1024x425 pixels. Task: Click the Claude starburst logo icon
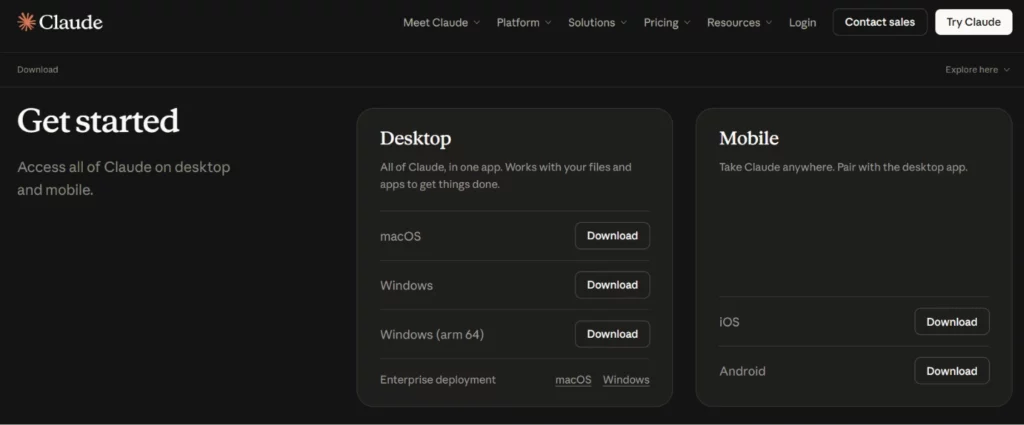(26, 22)
